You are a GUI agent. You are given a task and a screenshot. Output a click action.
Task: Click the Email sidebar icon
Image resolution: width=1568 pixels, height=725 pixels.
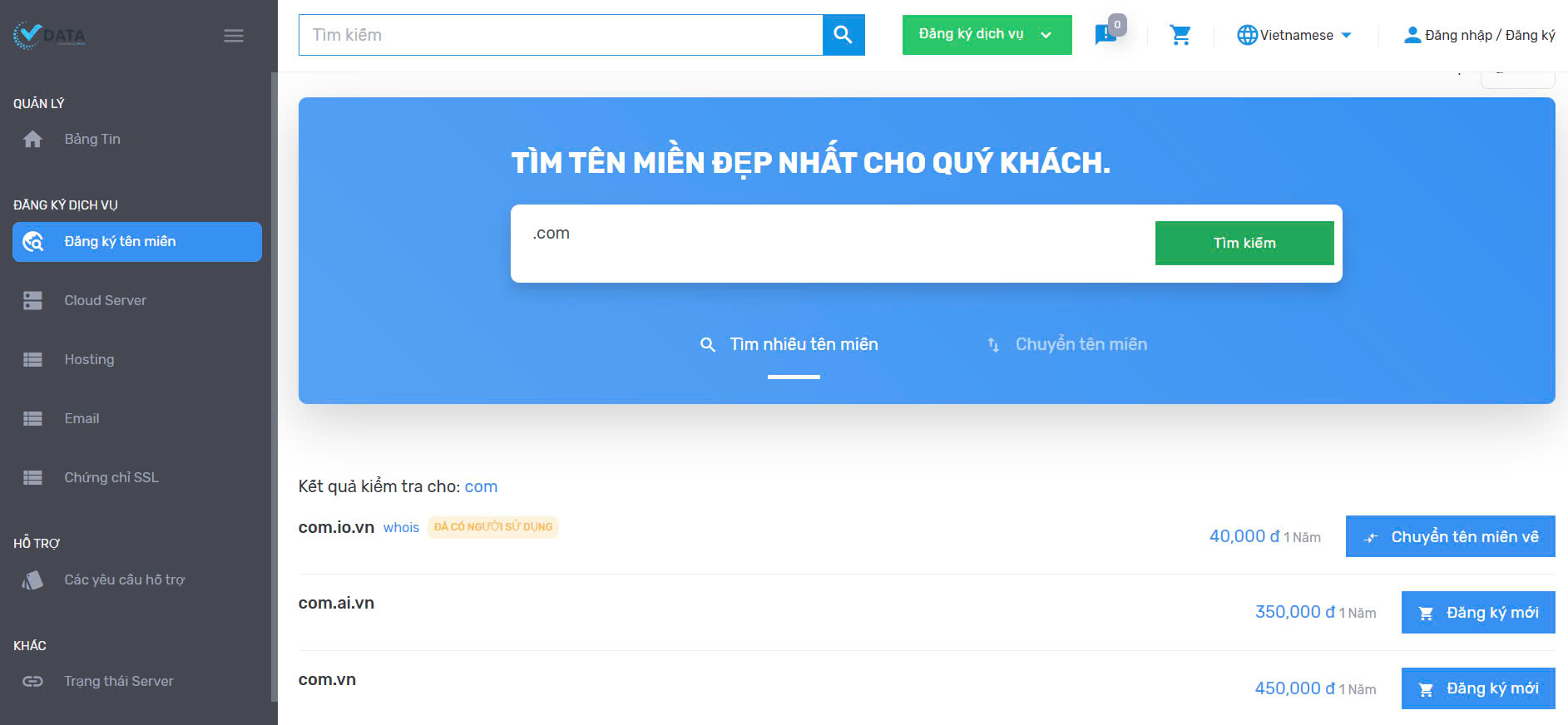[32, 418]
